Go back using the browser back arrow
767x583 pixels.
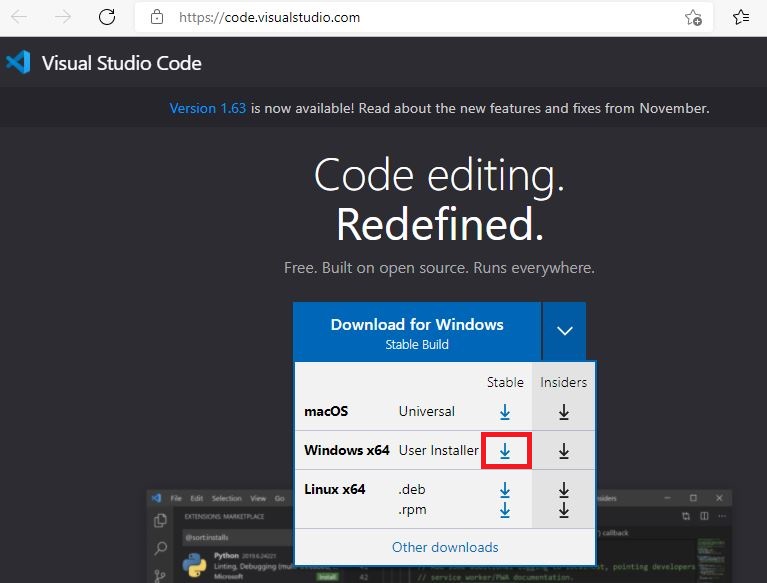click(19, 17)
